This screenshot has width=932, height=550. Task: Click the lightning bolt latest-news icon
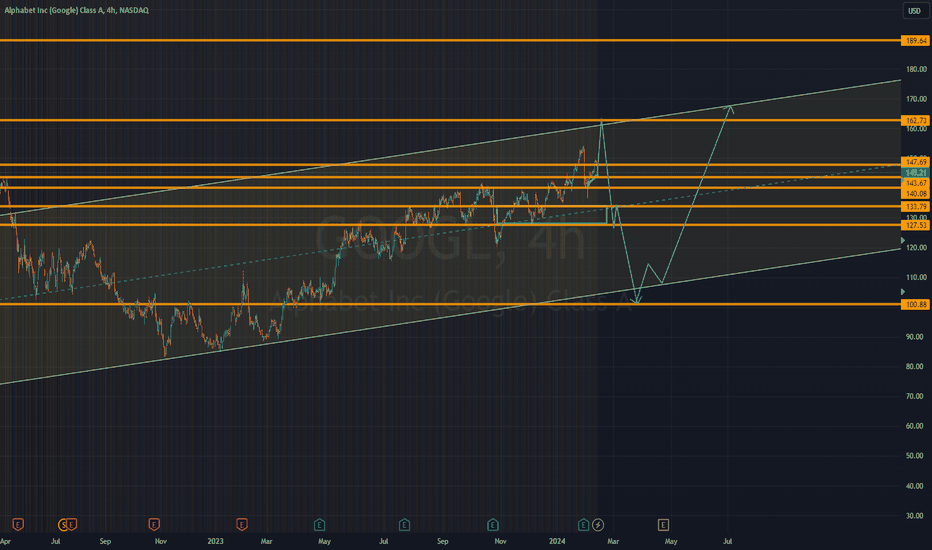click(598, 524)
